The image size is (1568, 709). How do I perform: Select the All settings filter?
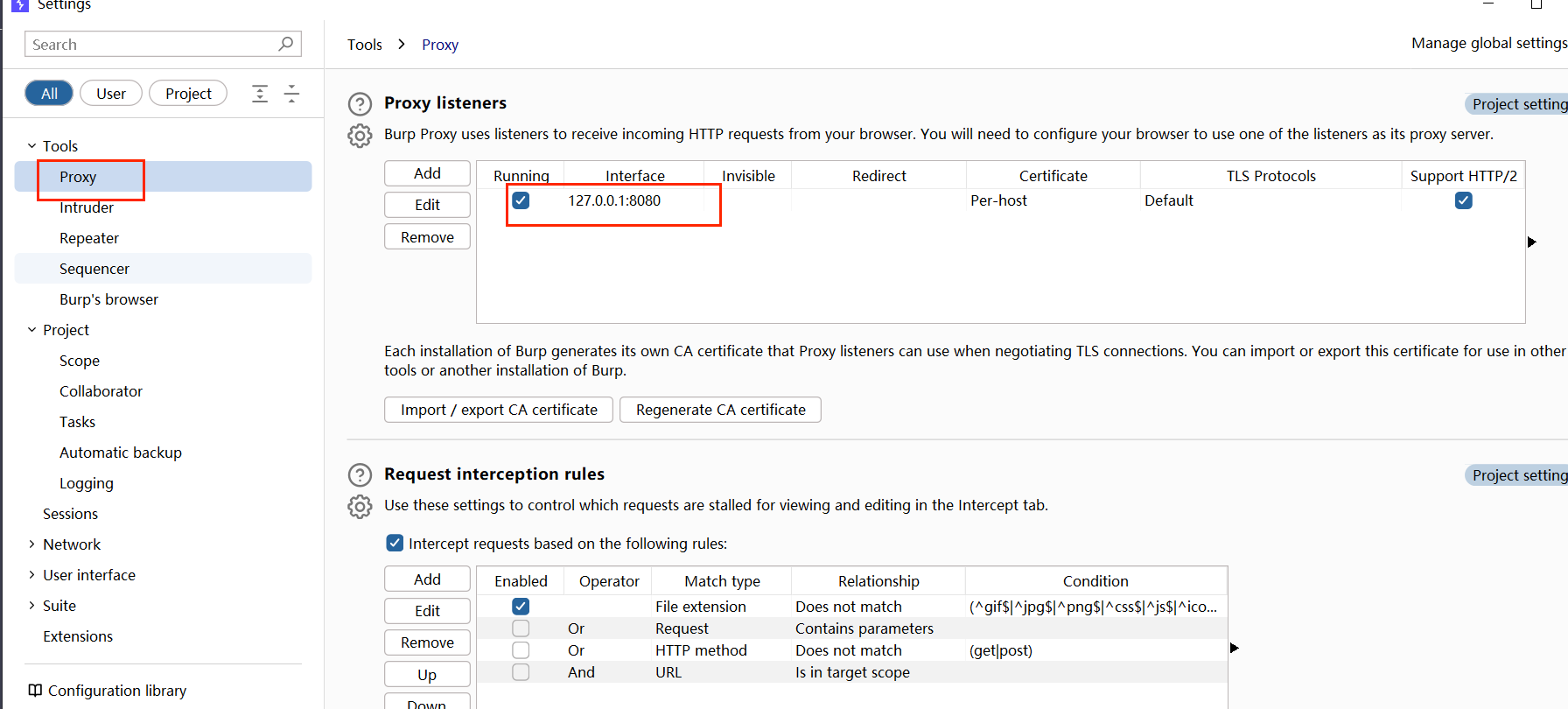(x=49, y=94)
